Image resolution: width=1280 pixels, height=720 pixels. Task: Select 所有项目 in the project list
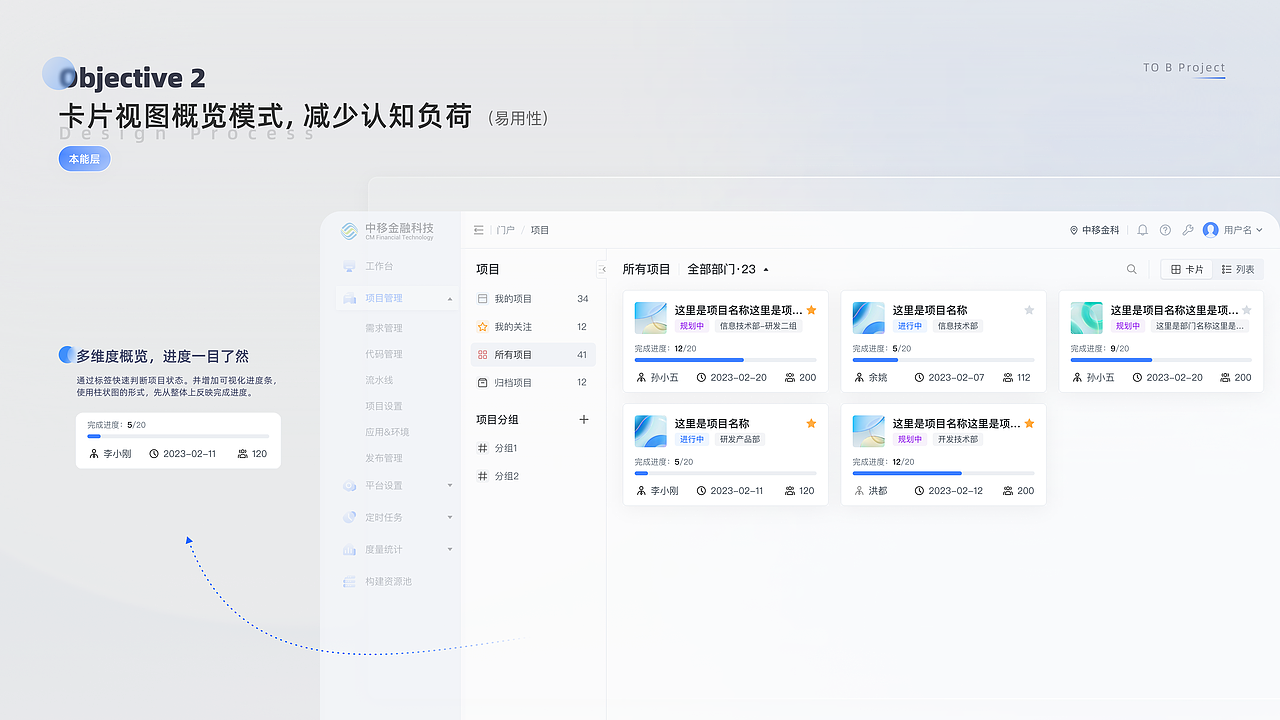(533, 355)
